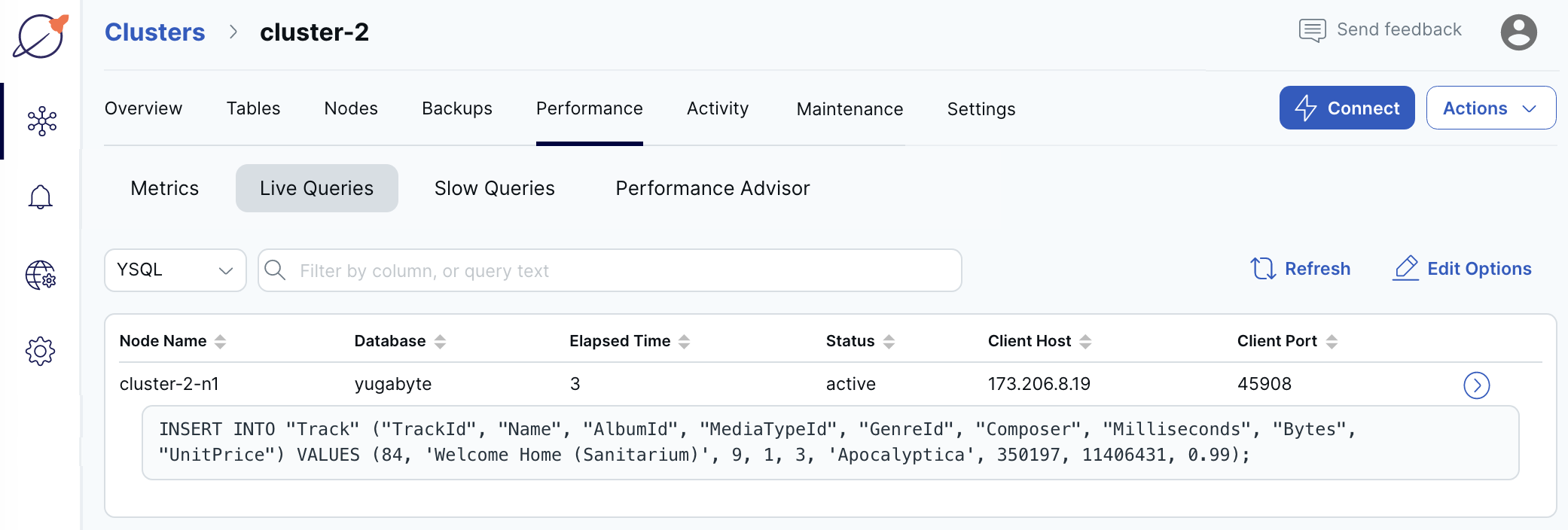1568x530 pixels.
Task: Open query details arrow for cluster-2-n1
Action: [1476, 385]
